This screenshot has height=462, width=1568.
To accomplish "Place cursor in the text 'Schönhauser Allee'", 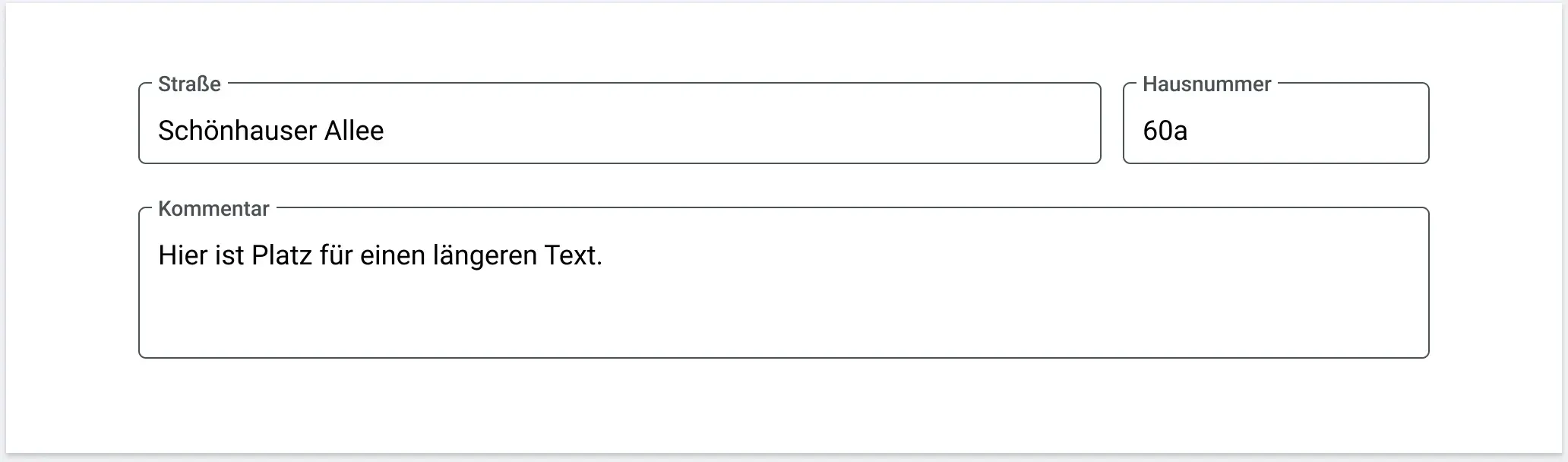I will point(270,131).
